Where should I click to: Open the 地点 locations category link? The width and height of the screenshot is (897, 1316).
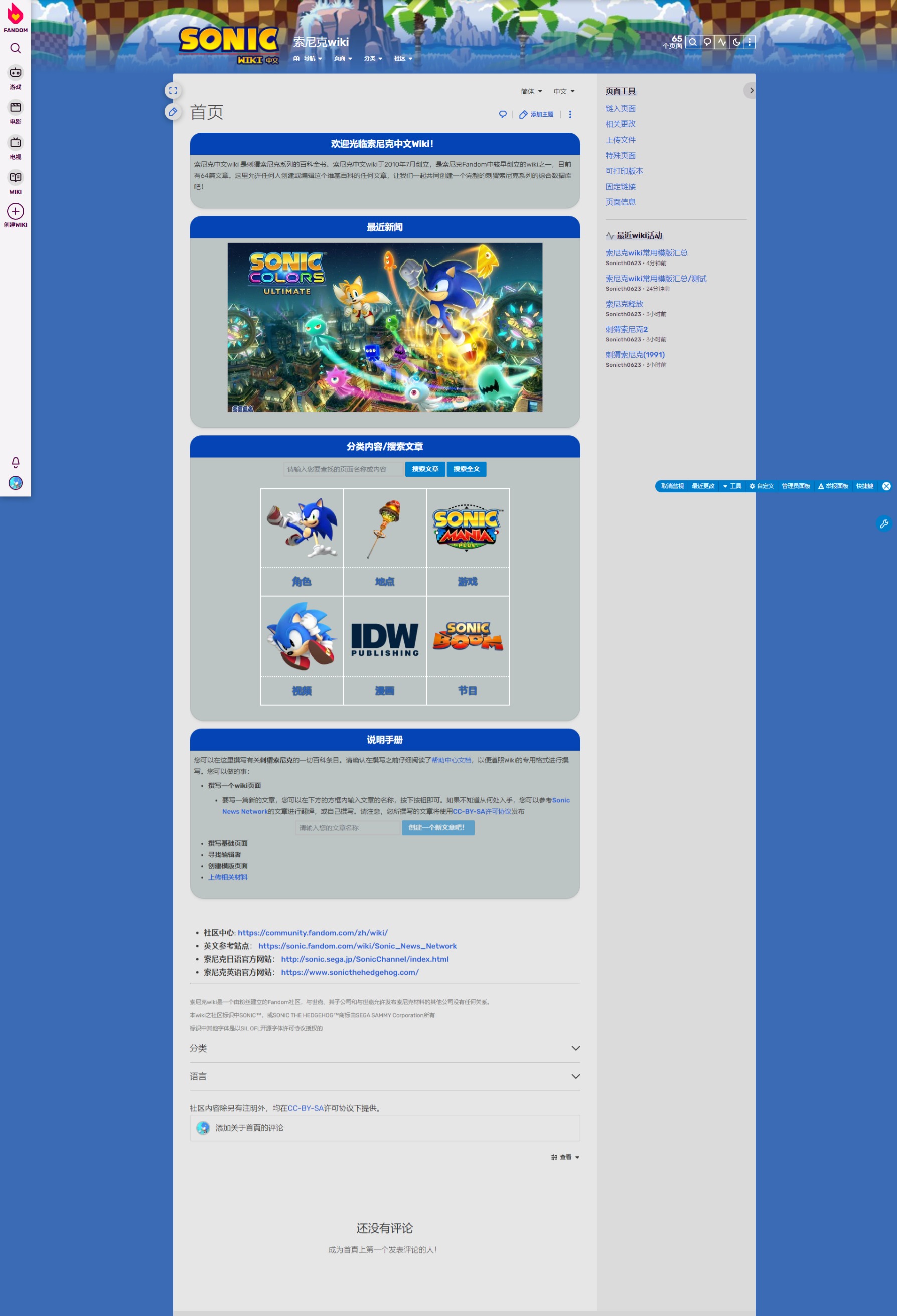385,582
